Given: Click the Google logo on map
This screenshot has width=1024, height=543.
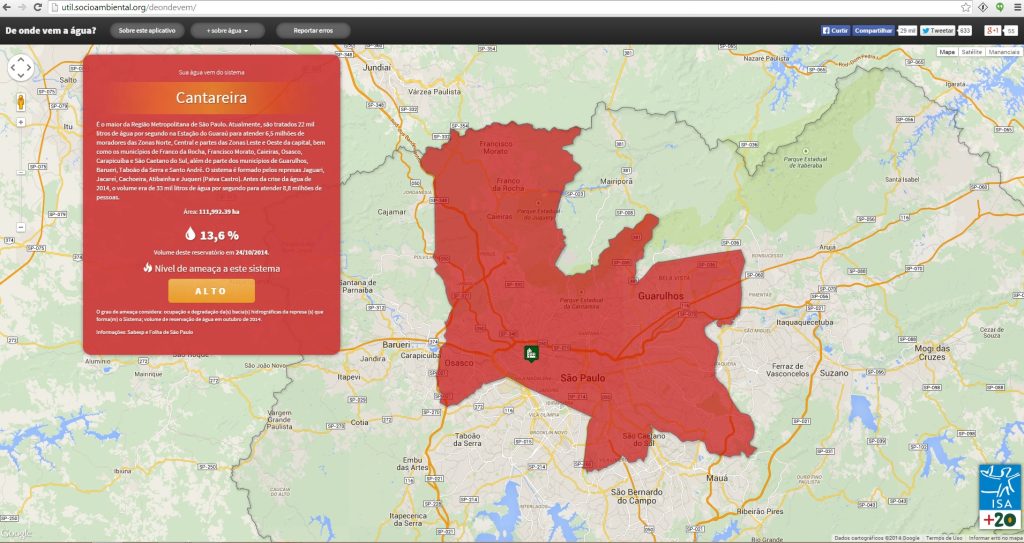Looking at the screenshot, I should (x=16, y=534).
